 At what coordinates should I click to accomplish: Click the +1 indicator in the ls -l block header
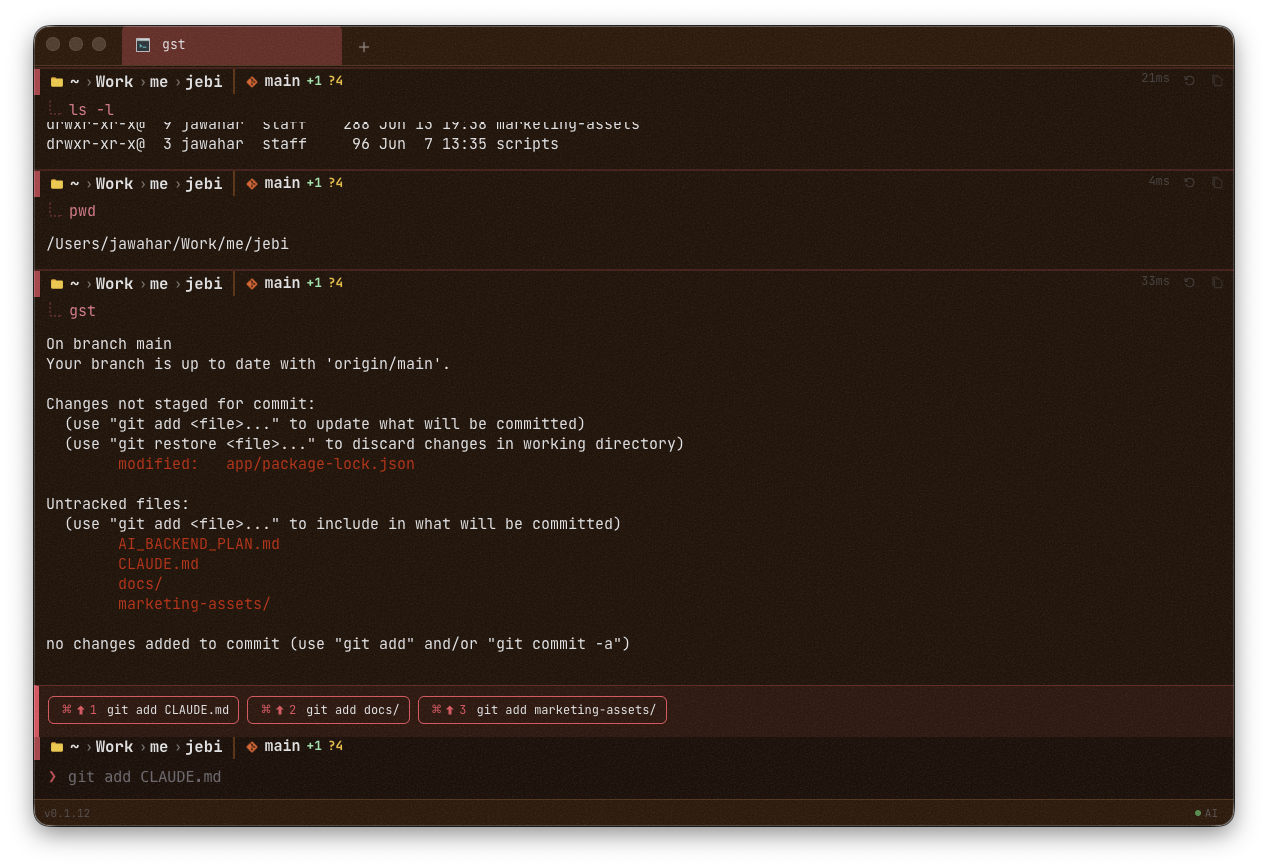coord(314,81)
